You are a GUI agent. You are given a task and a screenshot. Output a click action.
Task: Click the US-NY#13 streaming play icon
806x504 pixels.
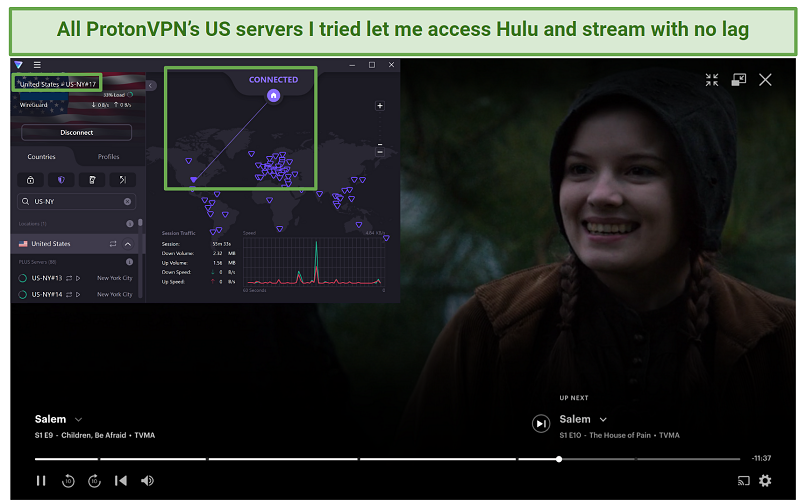[78, 278]
